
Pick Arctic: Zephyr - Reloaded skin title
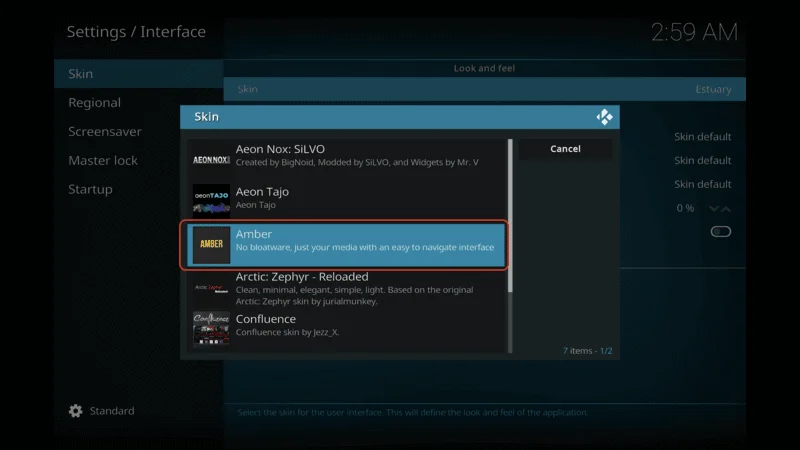coord(302,277)
